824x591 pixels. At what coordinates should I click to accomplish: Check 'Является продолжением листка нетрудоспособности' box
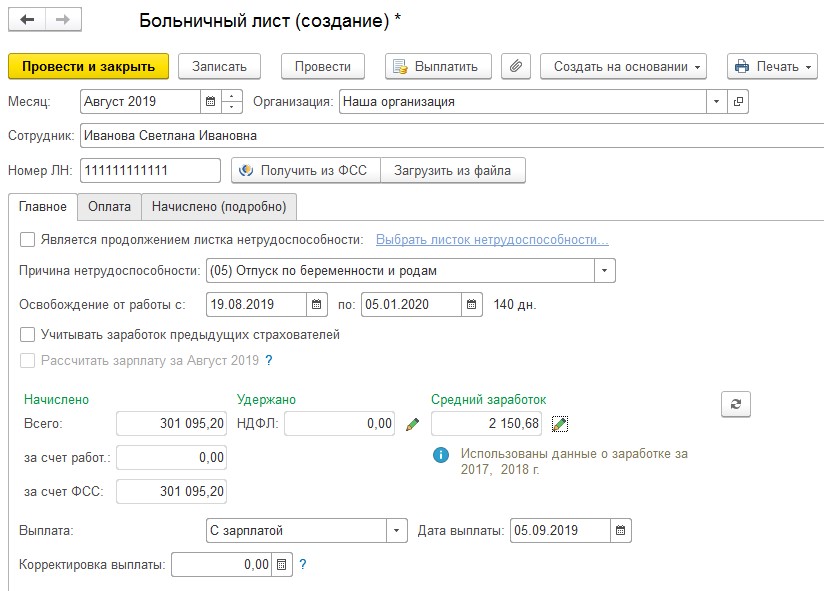coord(28,239)
